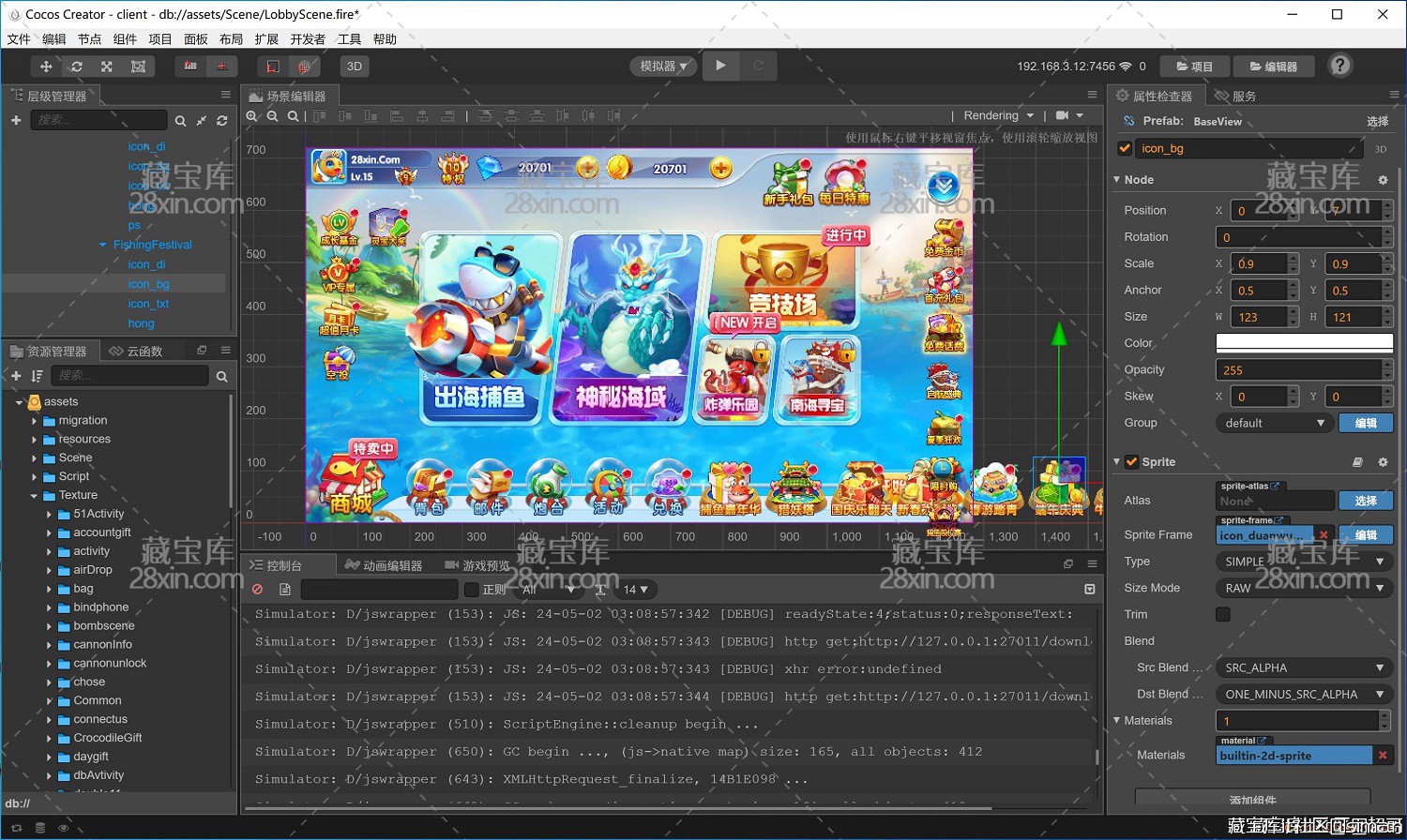Select the FishingFestival node in hierarchy
This screenshot has height=840, width=1407.
click(153, 245)
